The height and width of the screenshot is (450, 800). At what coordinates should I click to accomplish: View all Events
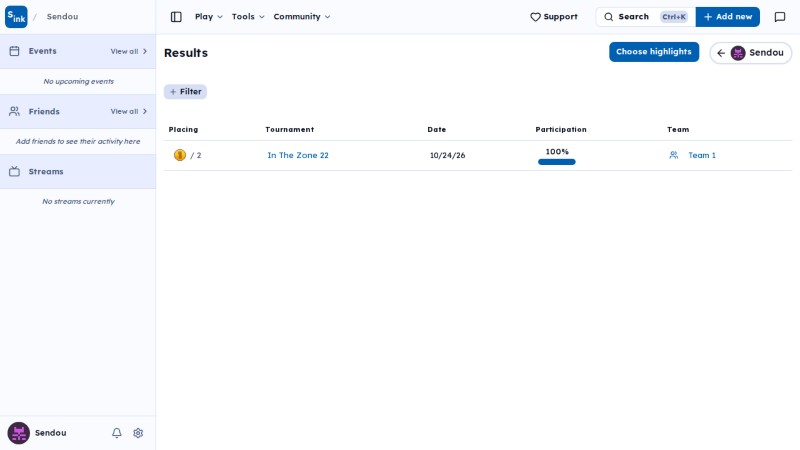point(129,52)
